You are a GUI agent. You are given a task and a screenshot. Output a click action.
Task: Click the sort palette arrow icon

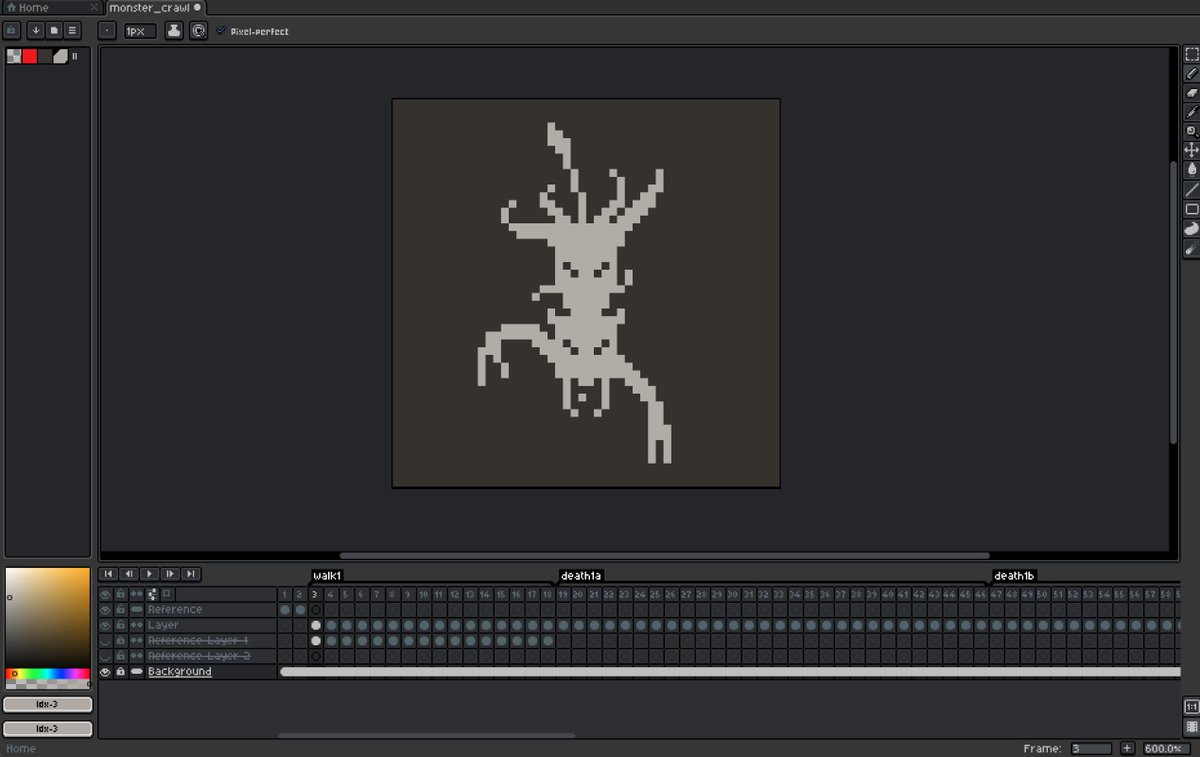(x=35, y=31)
